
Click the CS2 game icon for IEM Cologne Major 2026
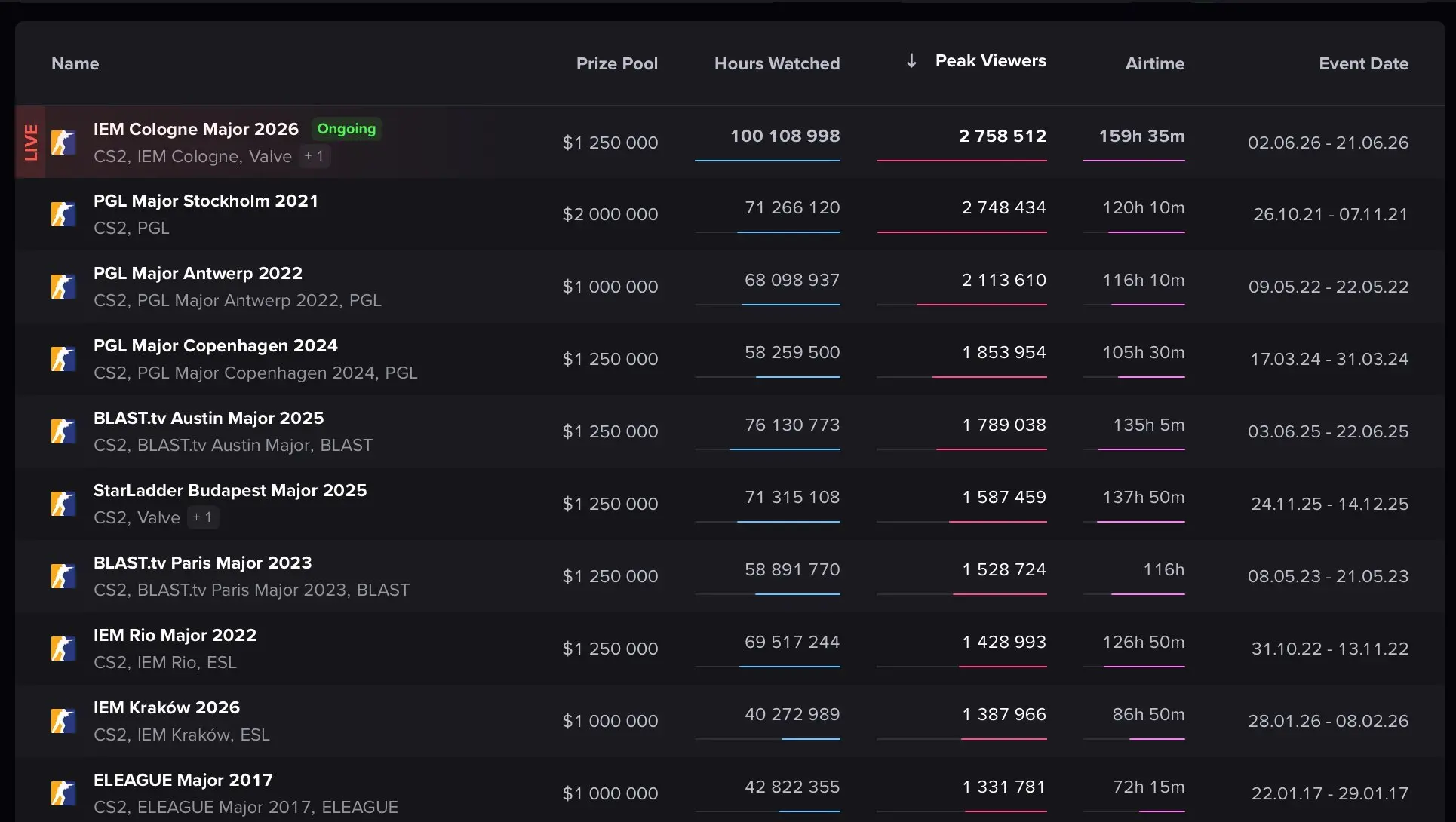coord(63,143)
